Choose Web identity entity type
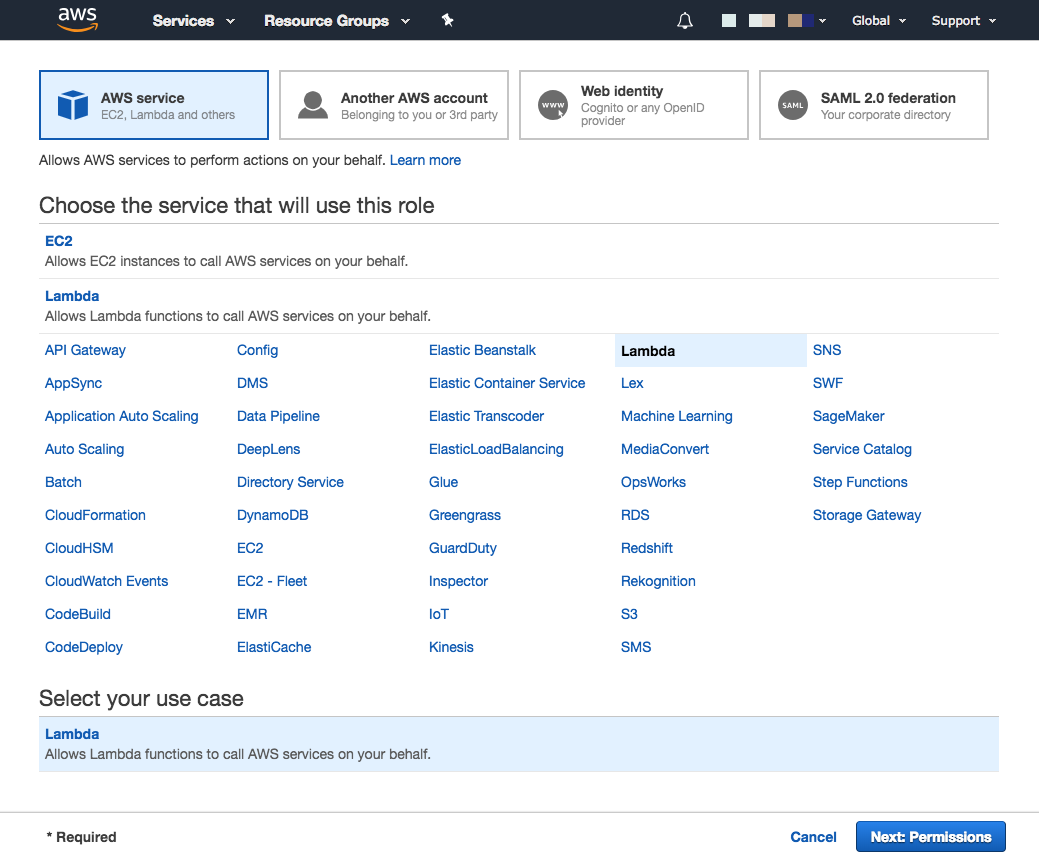Image resolution: width=1039 pixels, height=859 pixels. 633,105
